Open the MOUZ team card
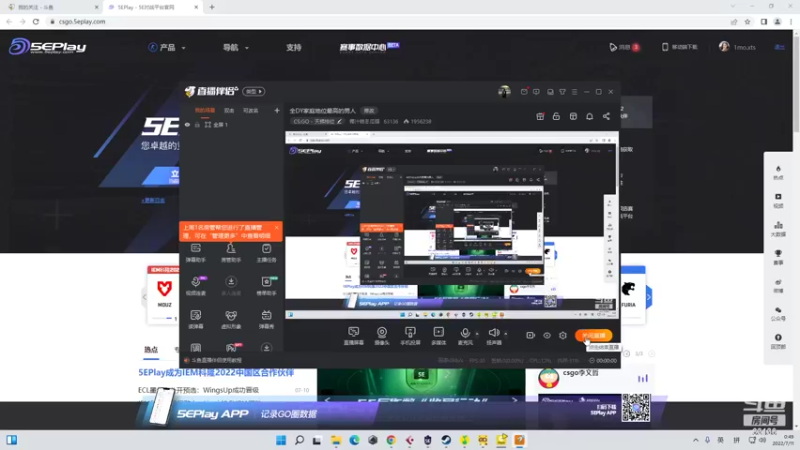 click(164, 294)
